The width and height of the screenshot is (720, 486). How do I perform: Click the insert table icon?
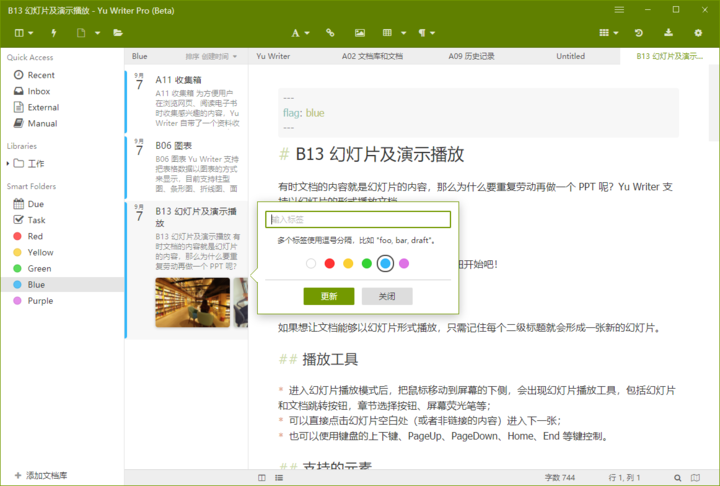coord(387,33)
